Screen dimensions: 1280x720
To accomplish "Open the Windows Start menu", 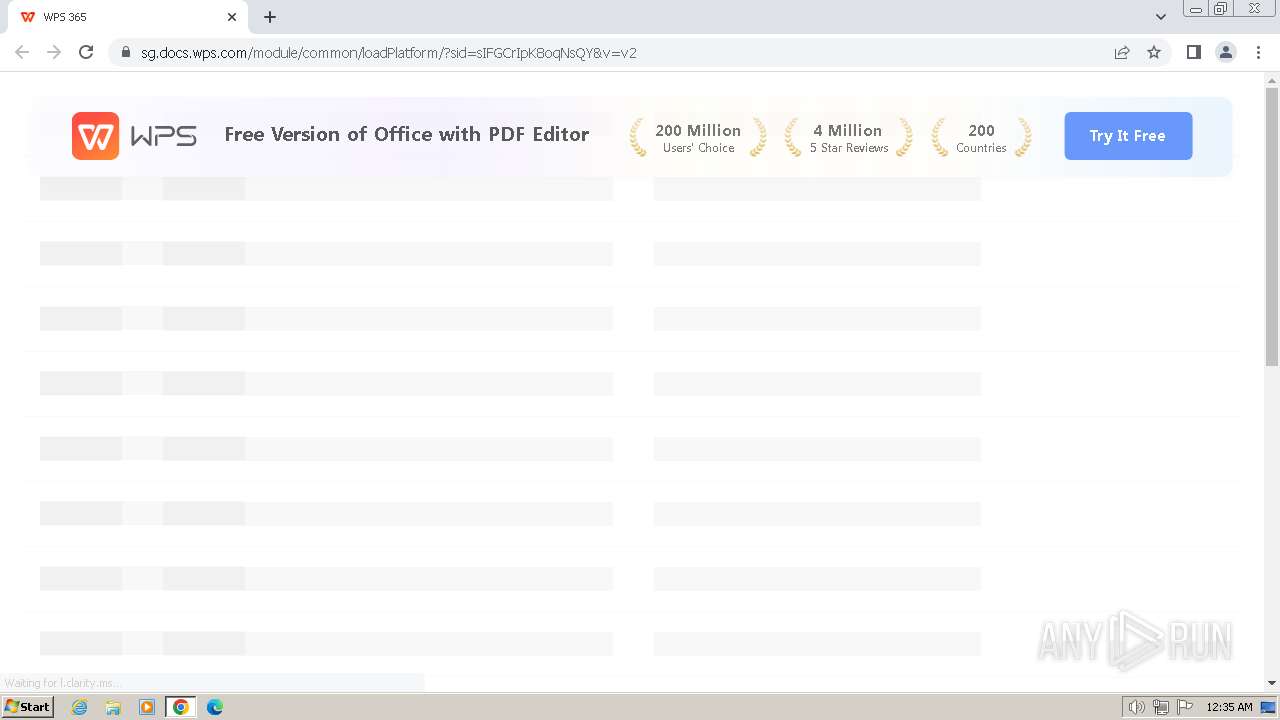I will (27, 707).
